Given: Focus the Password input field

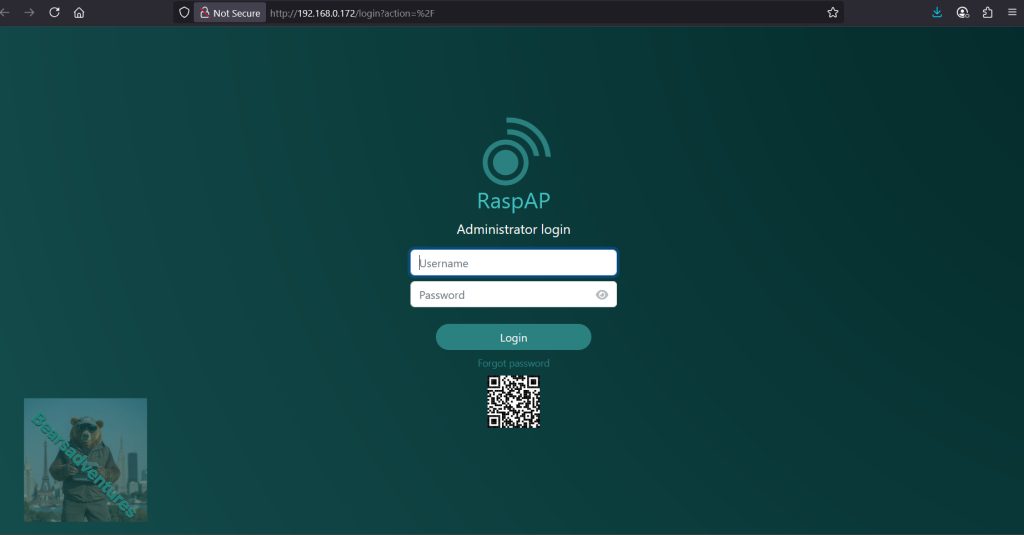Looking at the screenshot, I should tap(513, 295).
